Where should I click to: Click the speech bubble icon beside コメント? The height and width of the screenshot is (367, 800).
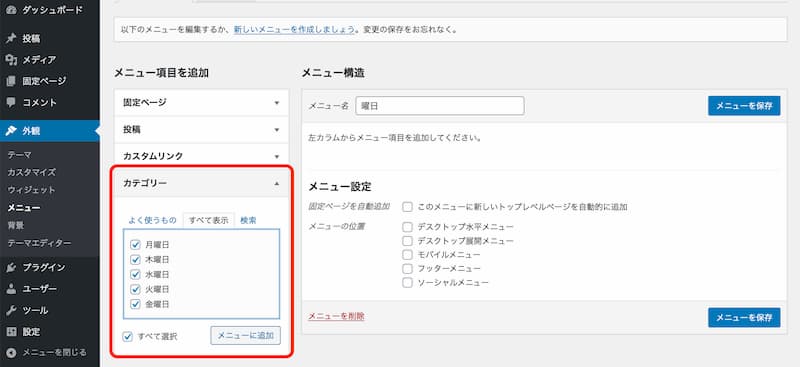click(11, 102)
